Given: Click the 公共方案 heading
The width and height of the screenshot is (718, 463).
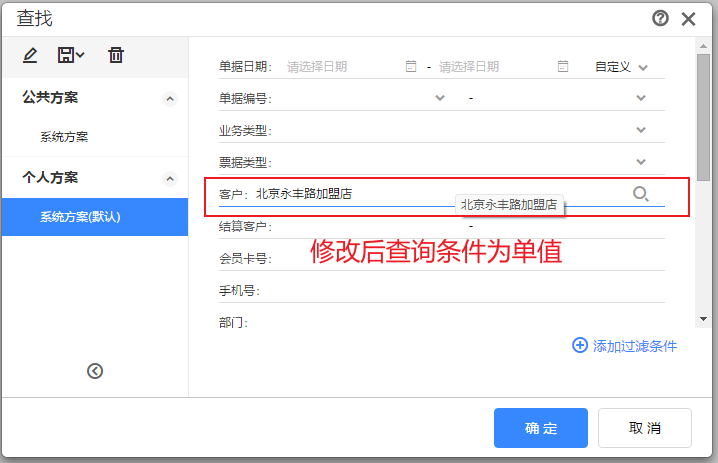Looking at the screenshot, I should [50, 98].
